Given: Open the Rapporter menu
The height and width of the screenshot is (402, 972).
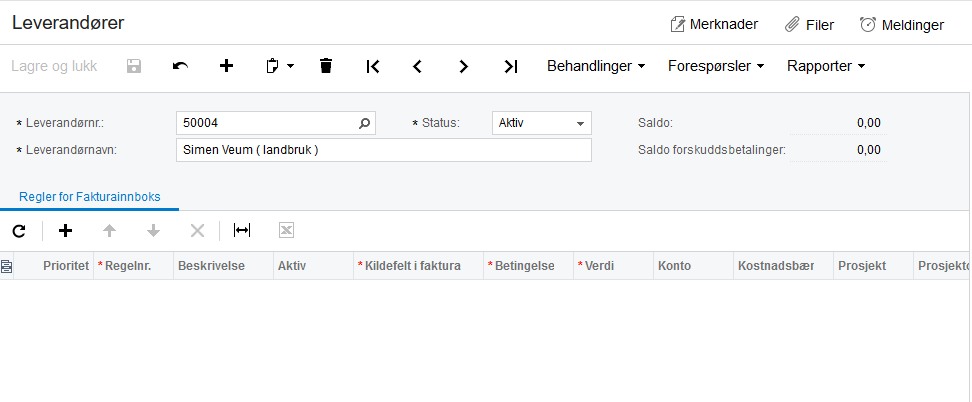Looking at the screenshot, I should pos(826,66).
